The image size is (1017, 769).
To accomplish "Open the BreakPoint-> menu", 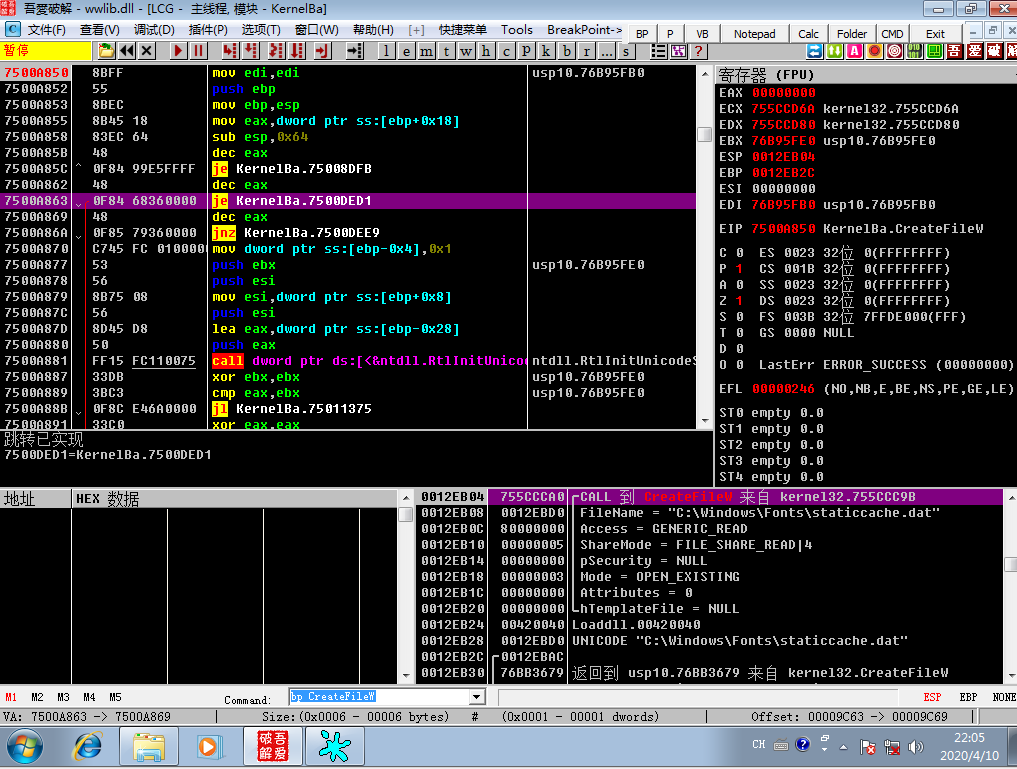I will [x=584, y=30].
